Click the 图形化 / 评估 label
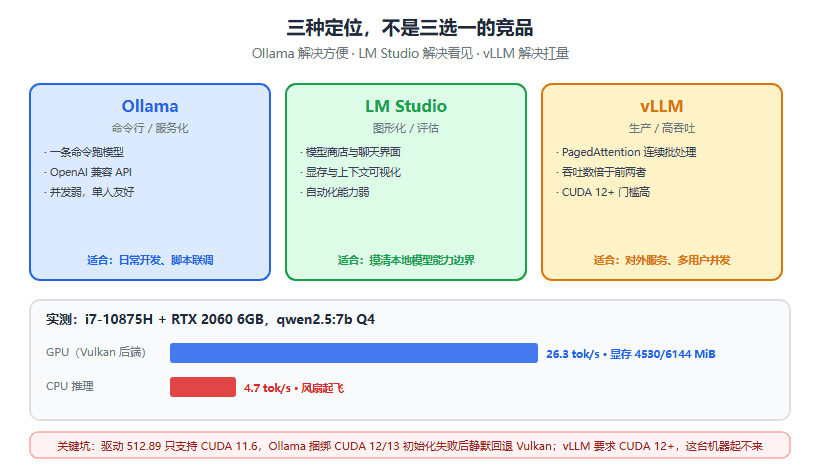This screenshot has height=470, width=820. click(x=406, y=128)
